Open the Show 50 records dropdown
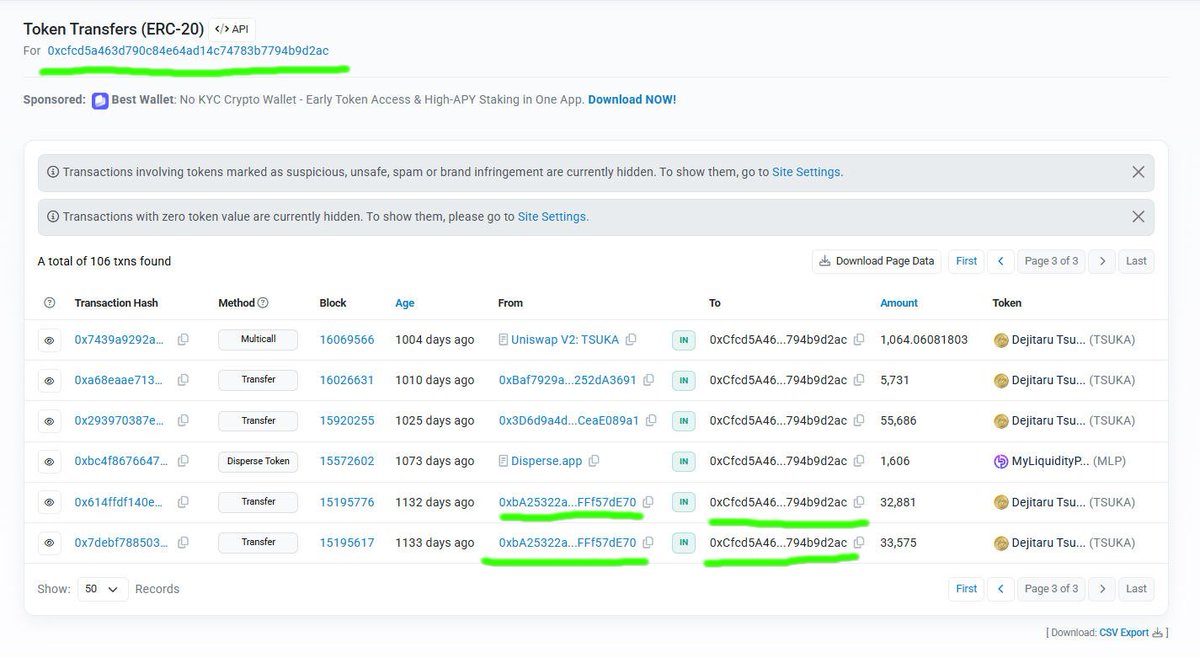 pos(103,589)
